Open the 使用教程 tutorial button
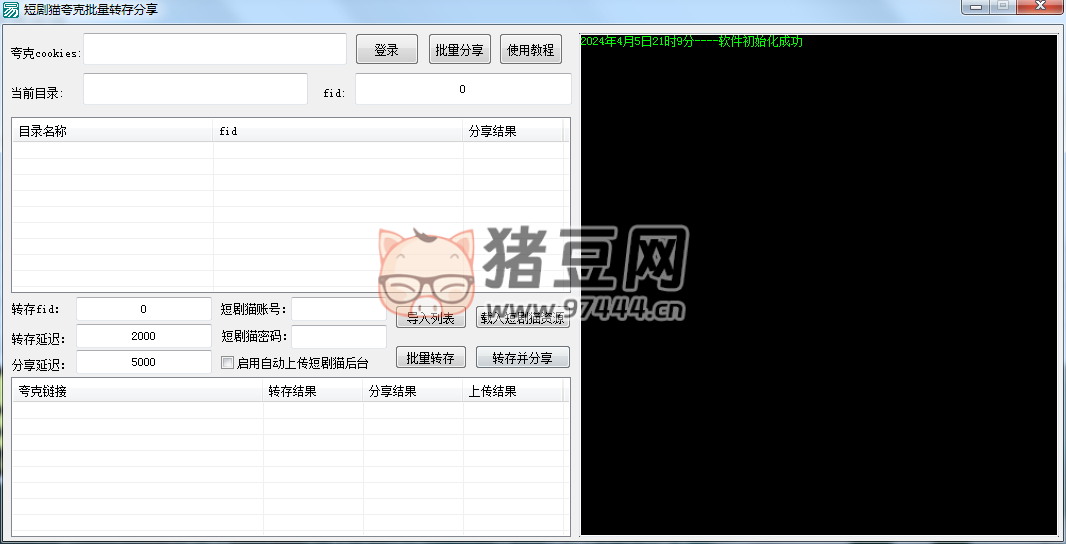Viewport: 1066px width, 544px height. pyautogui.click(x=530, y=50)
